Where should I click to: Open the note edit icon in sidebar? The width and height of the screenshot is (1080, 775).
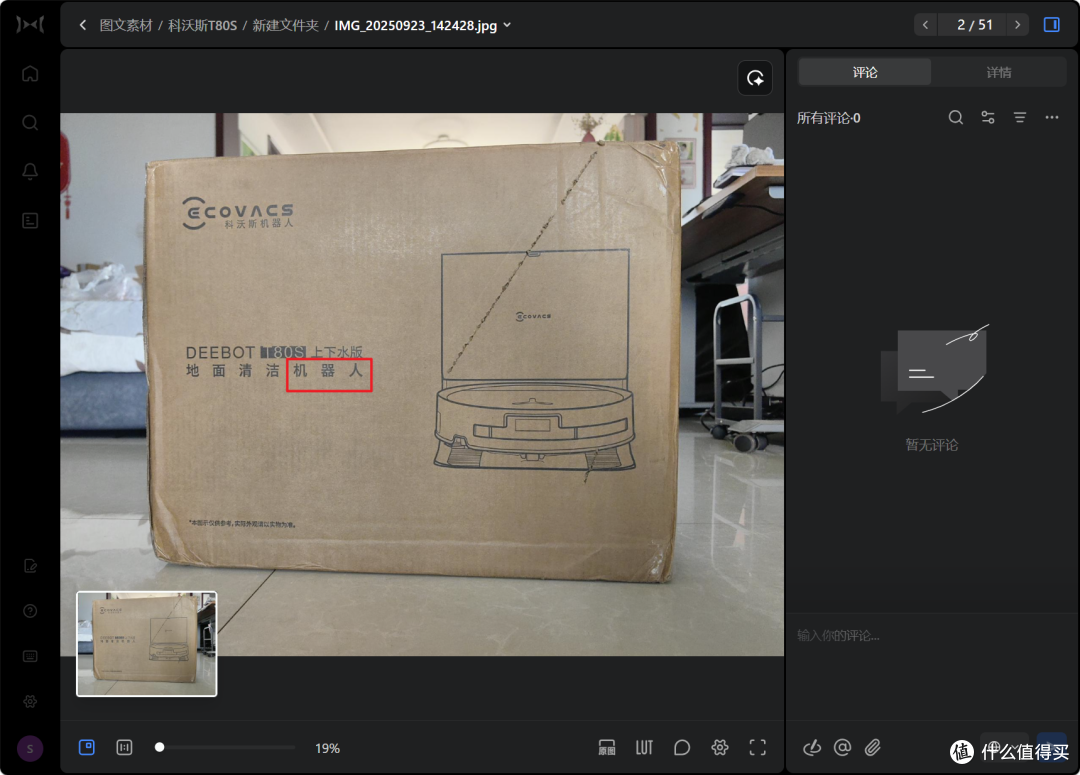(30, 566)
